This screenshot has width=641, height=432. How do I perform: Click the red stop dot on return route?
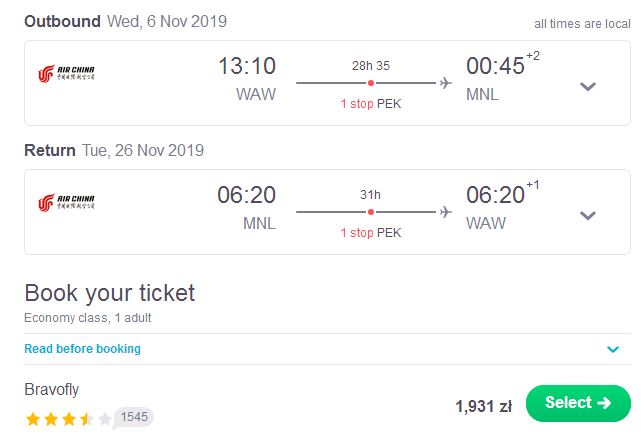pyautogui.click(x=371, y=212)
